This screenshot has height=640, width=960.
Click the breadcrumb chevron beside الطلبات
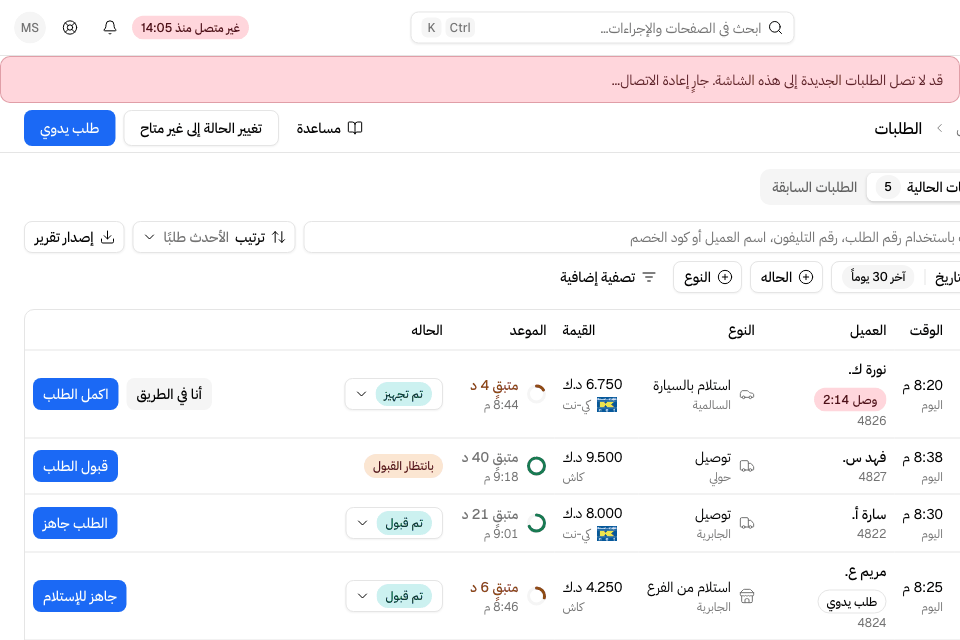940,128
